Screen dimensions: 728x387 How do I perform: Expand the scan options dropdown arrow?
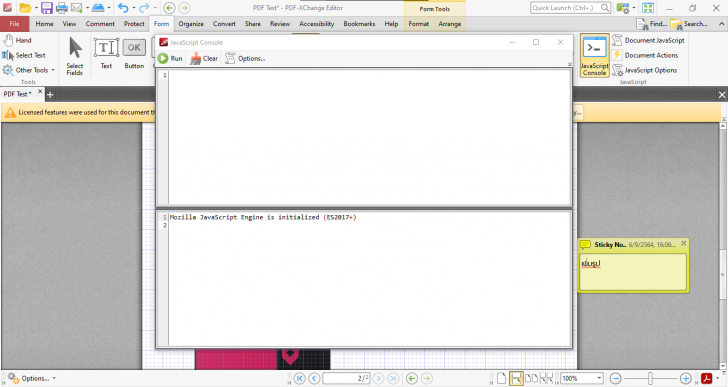pyautogui.click(x=109, y=8)
